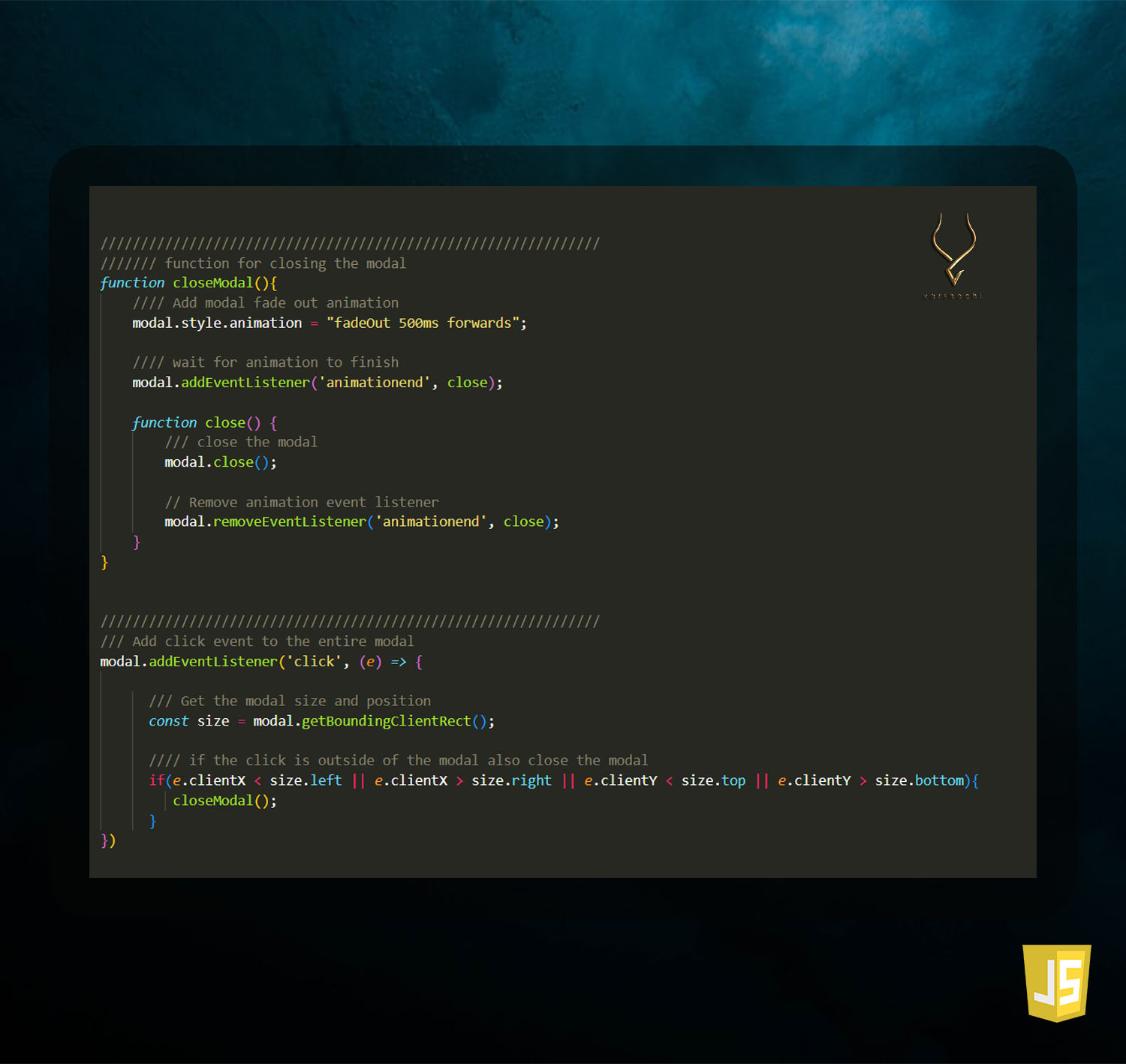Click the 'click' event string
This screenshot has height=1064, width=1126.
[314, 662]
